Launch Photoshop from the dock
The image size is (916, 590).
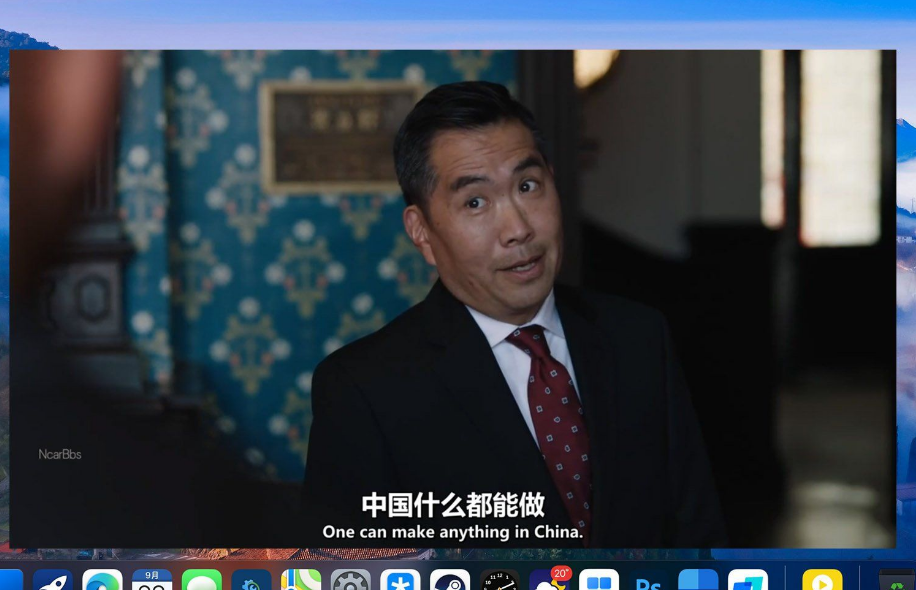(649, 582)
